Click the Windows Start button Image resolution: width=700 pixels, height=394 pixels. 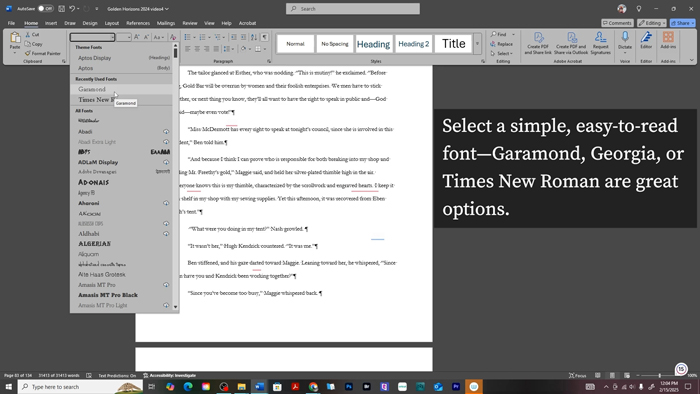click(8, 386)
